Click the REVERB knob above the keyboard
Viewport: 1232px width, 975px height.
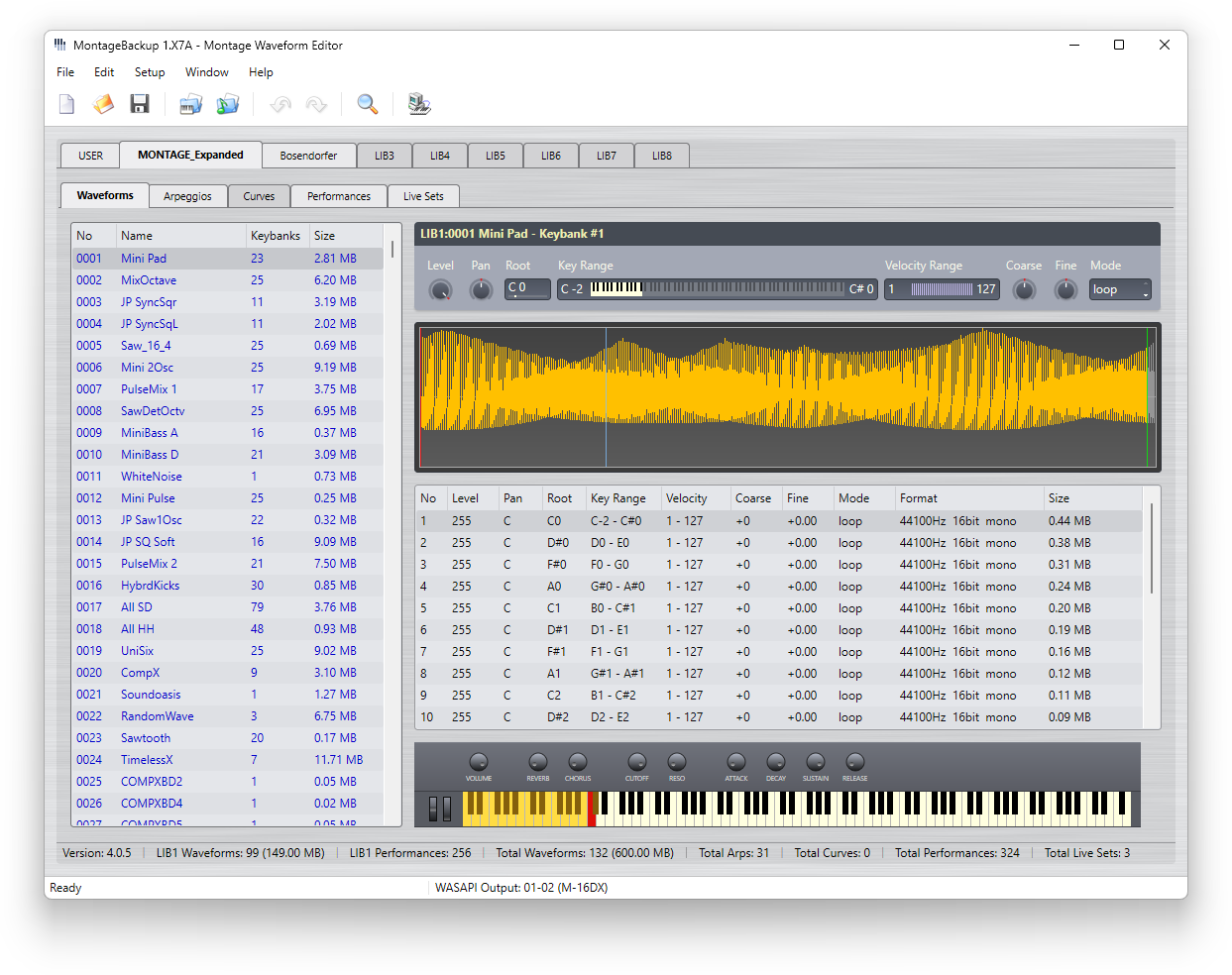point(538,762)
